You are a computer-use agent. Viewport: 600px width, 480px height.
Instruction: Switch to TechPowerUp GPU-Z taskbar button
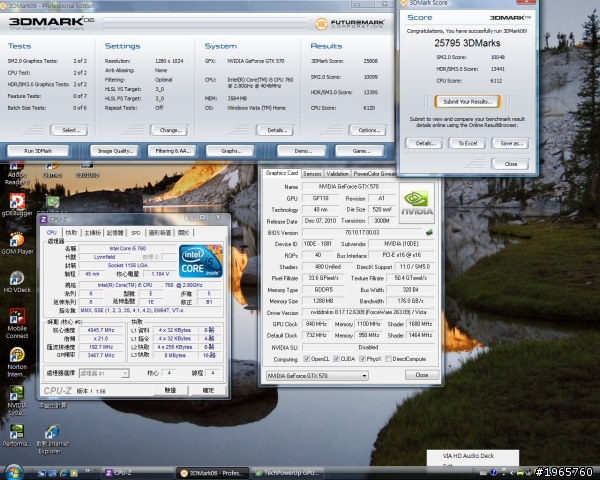click(x=288, y=473)
